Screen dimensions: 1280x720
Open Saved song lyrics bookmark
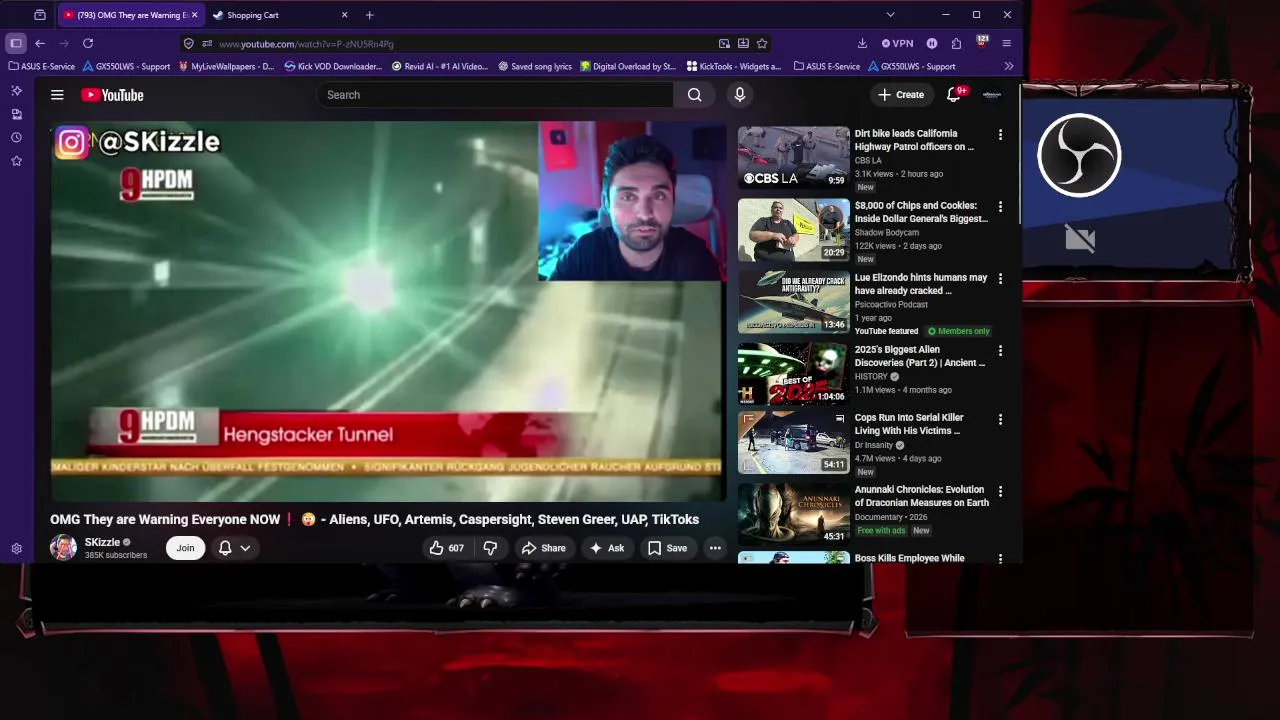point(535,66)
